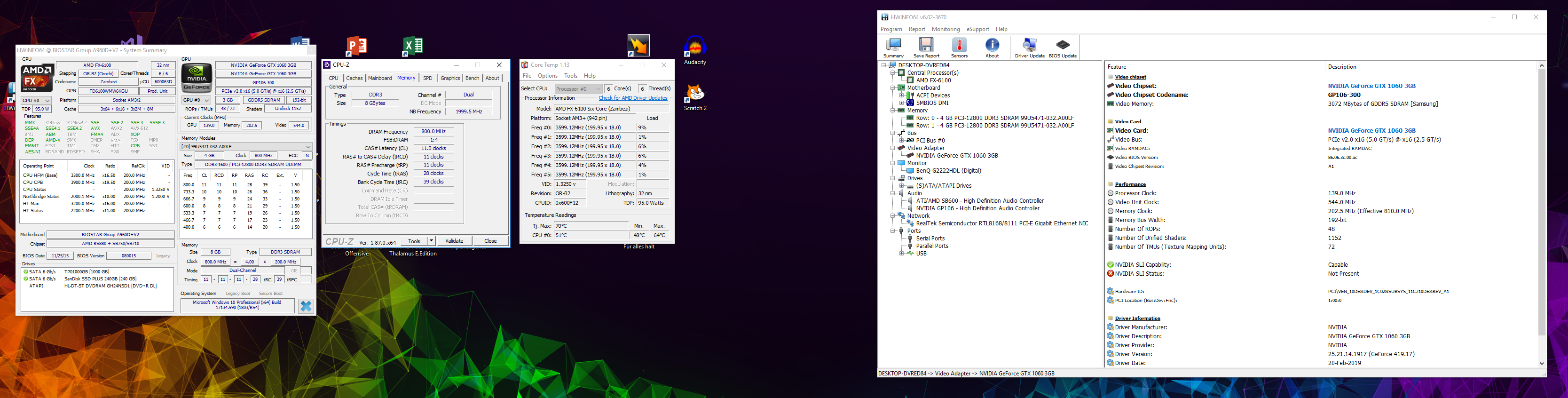Select SMBIOS DMI tree item

932,103
